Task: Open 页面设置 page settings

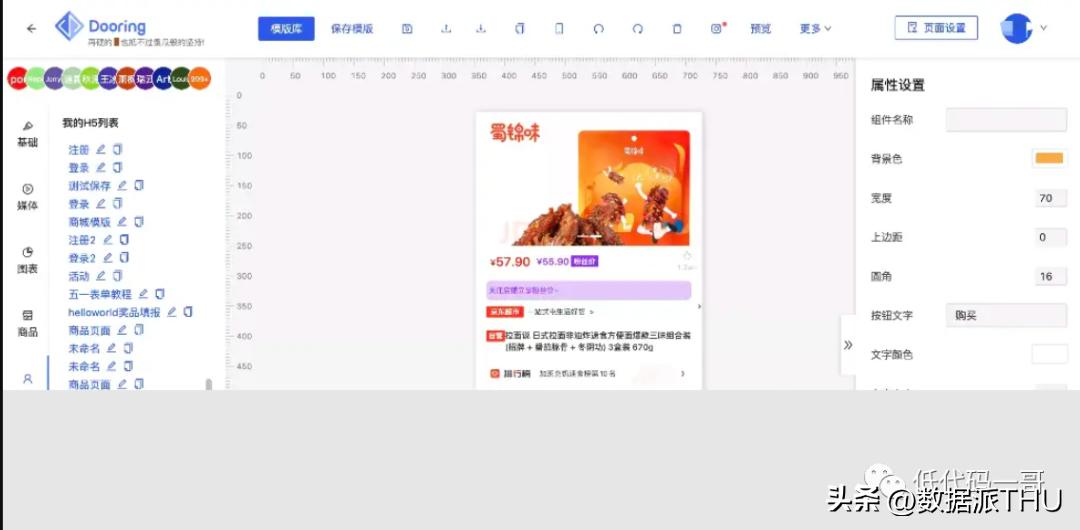Action: tap(936, 28)
